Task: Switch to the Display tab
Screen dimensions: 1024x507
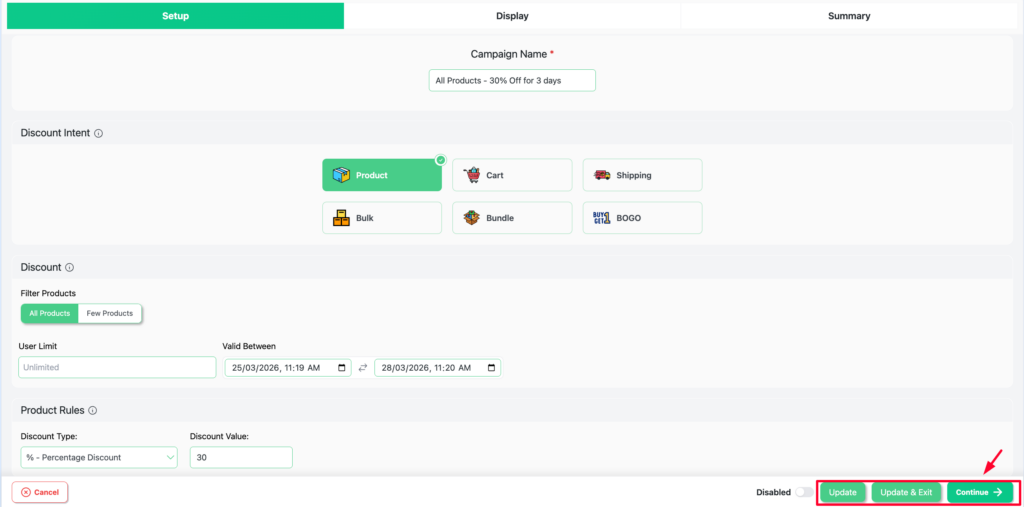Action: pyautogui.click(x=512, y=16)
